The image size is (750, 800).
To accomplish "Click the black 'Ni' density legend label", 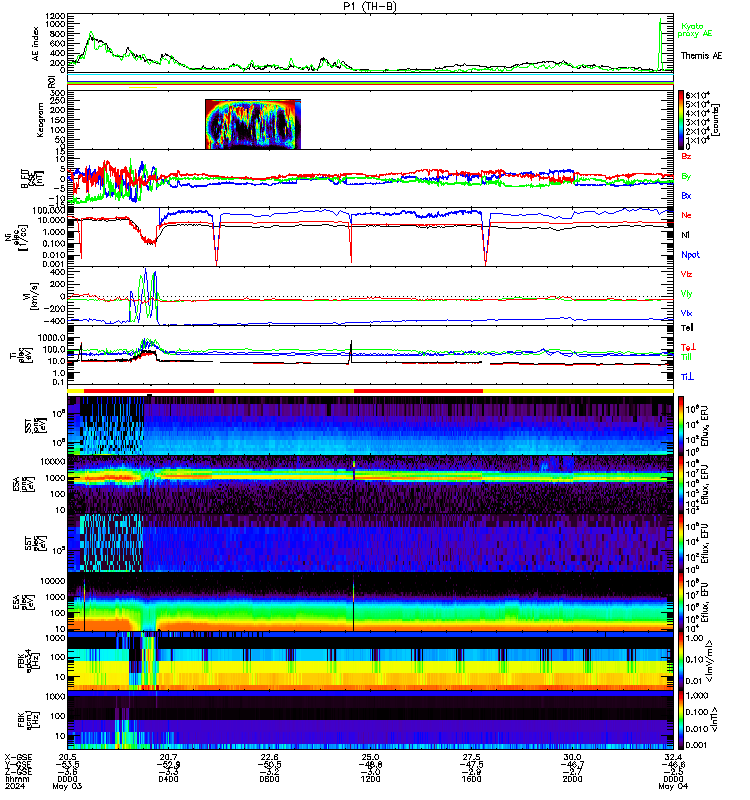I will (x=685, y=235).
